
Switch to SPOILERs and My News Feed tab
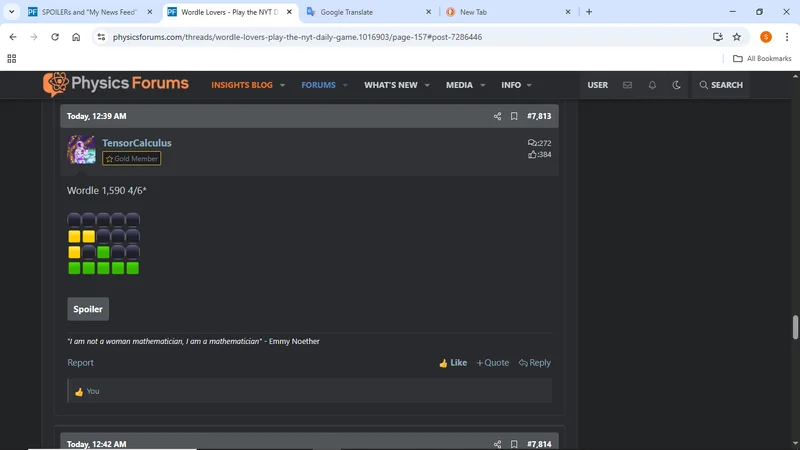(89, 12)
